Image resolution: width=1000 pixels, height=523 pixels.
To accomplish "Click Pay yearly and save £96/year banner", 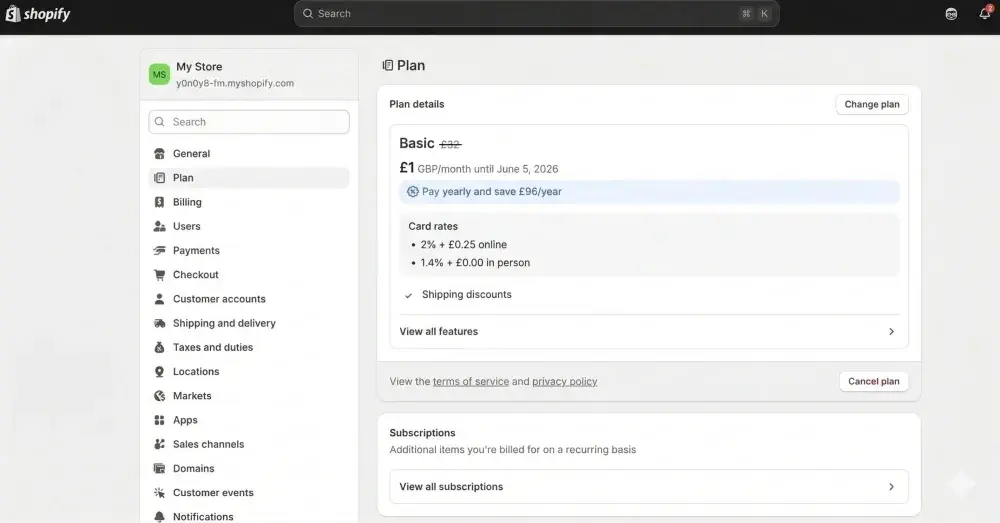I will pos(649,191).
